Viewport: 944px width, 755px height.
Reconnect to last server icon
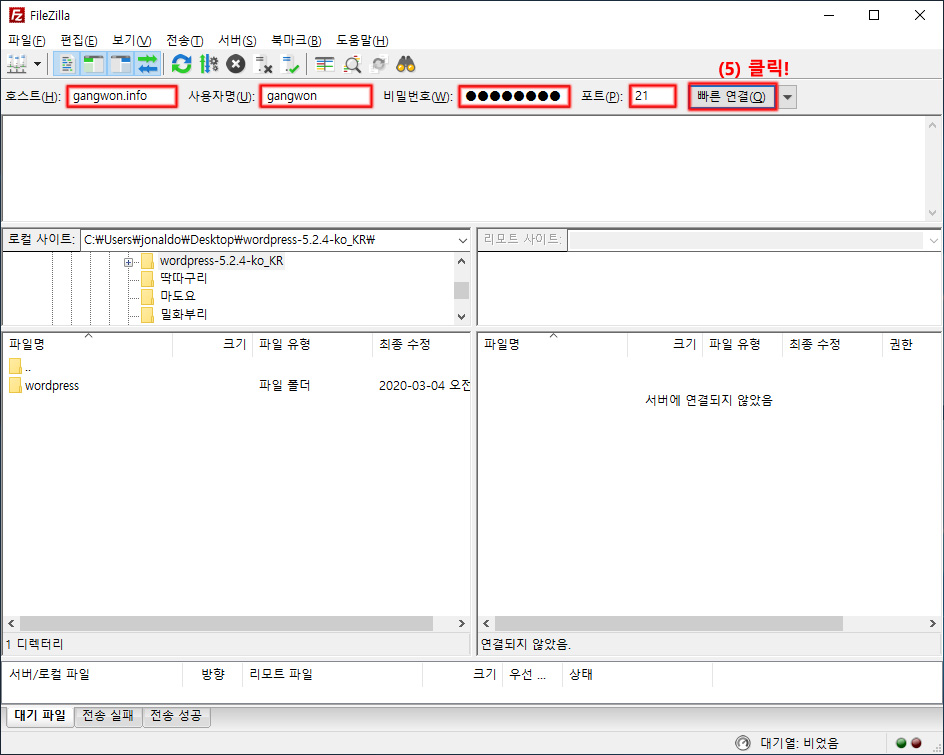click(x=290, y=64)
